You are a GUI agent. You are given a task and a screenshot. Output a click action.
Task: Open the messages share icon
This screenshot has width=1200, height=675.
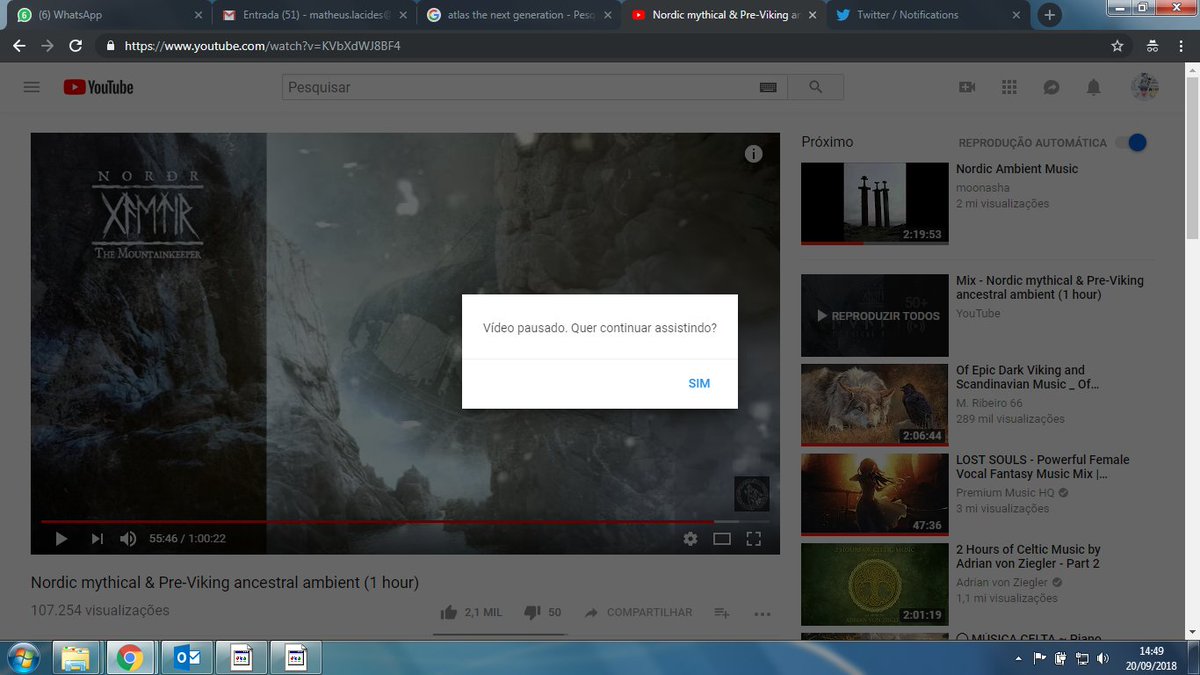coord(1051,87)
